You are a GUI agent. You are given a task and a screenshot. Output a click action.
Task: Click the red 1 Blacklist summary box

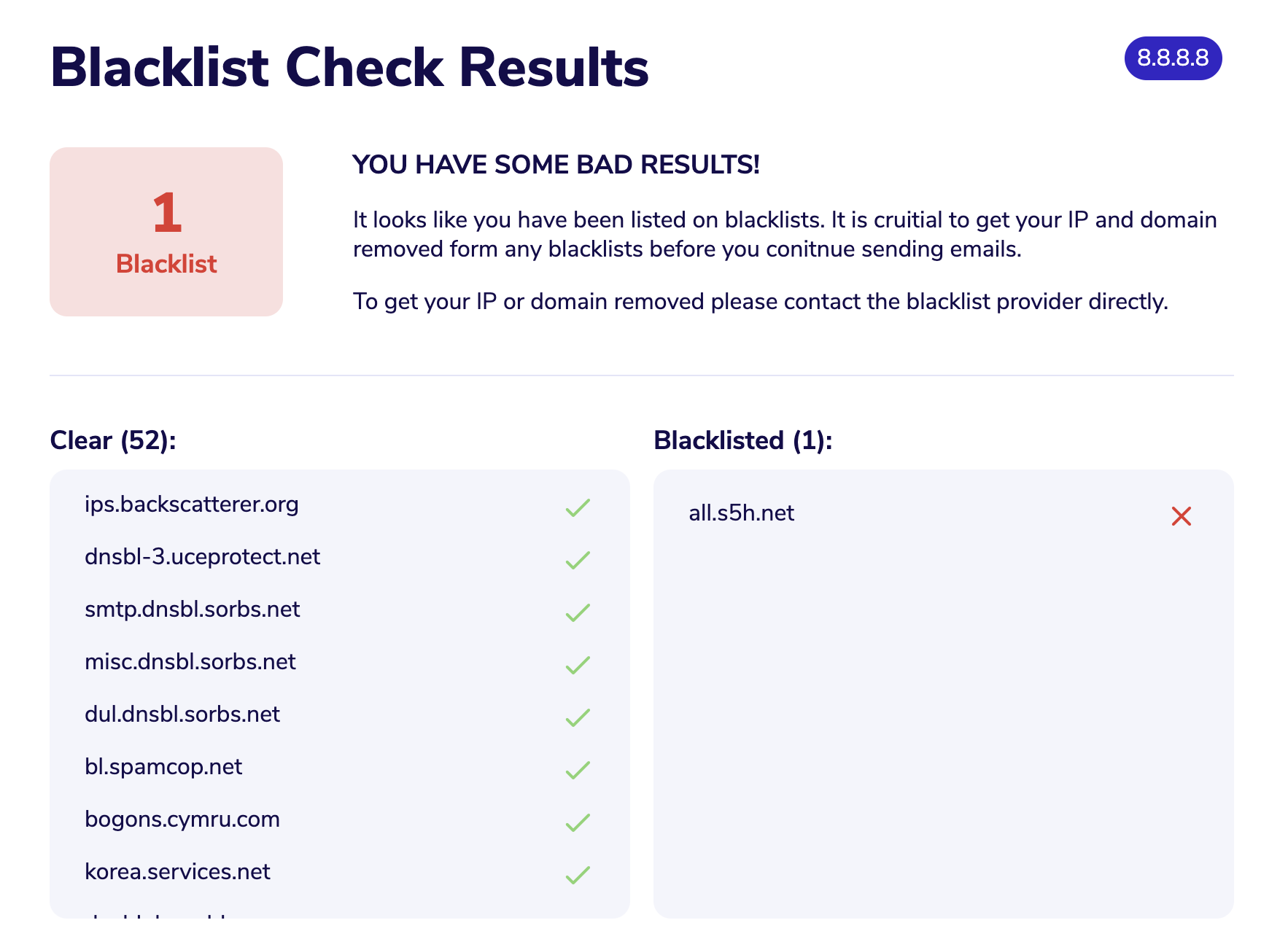tap(166, 232)
